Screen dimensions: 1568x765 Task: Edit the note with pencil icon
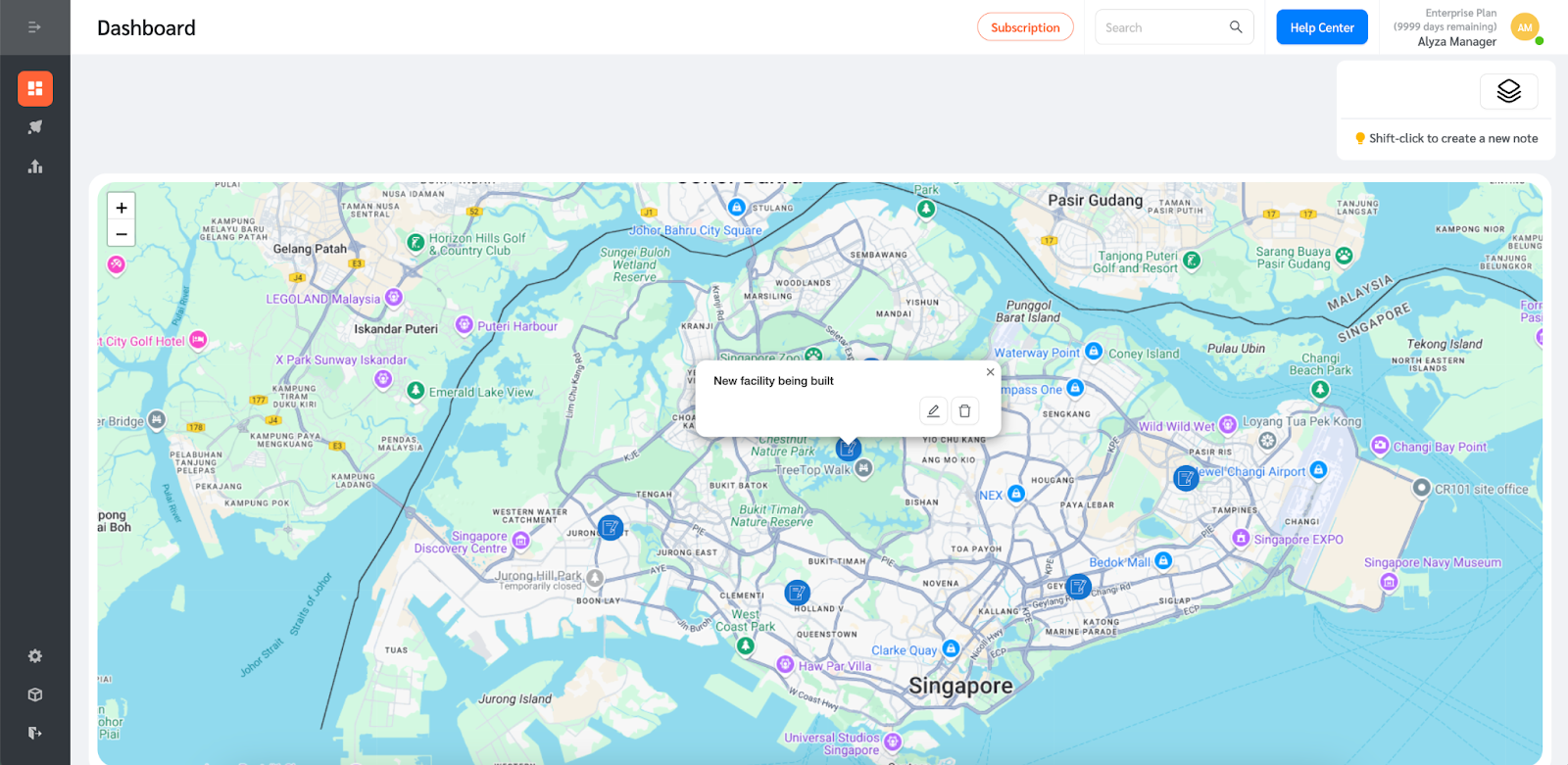pos(933,411)
